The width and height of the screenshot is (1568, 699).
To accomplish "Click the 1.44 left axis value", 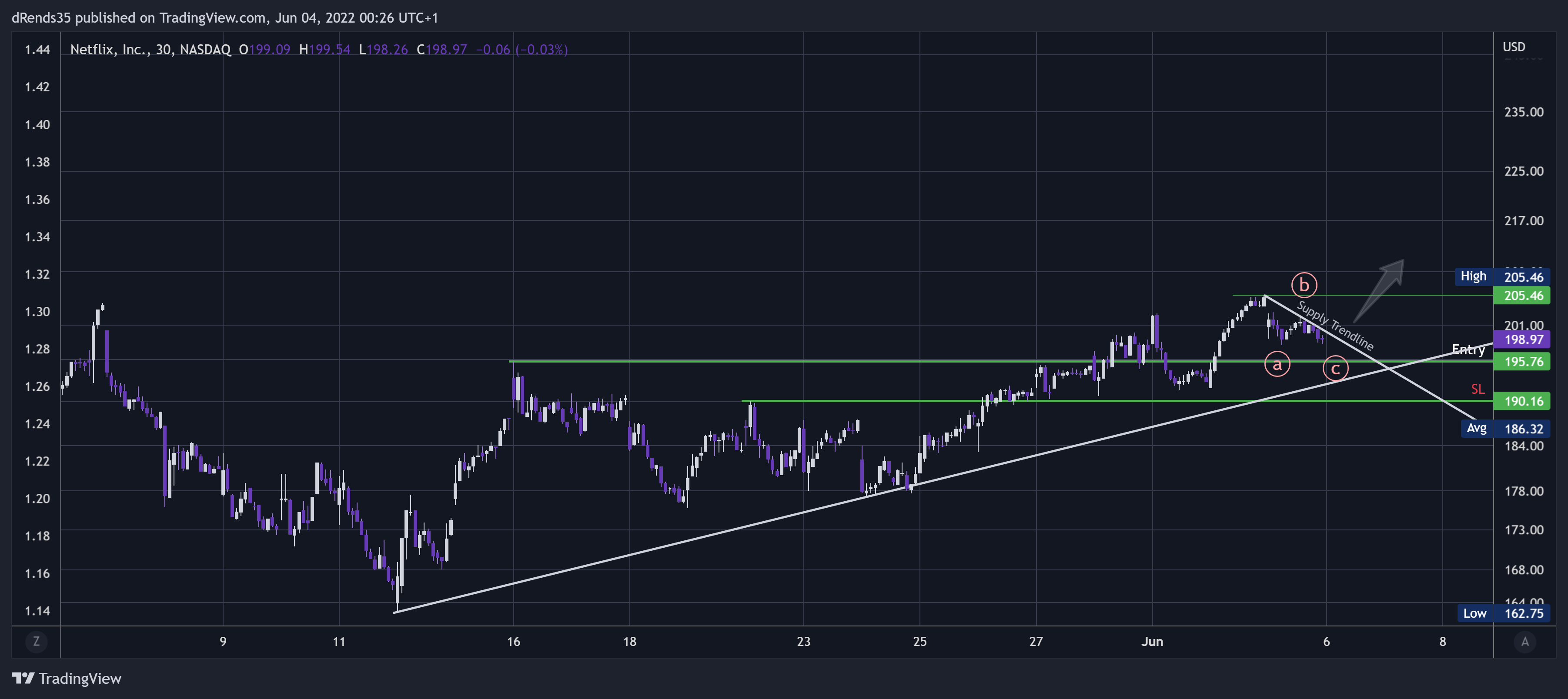I will (37, 49).
